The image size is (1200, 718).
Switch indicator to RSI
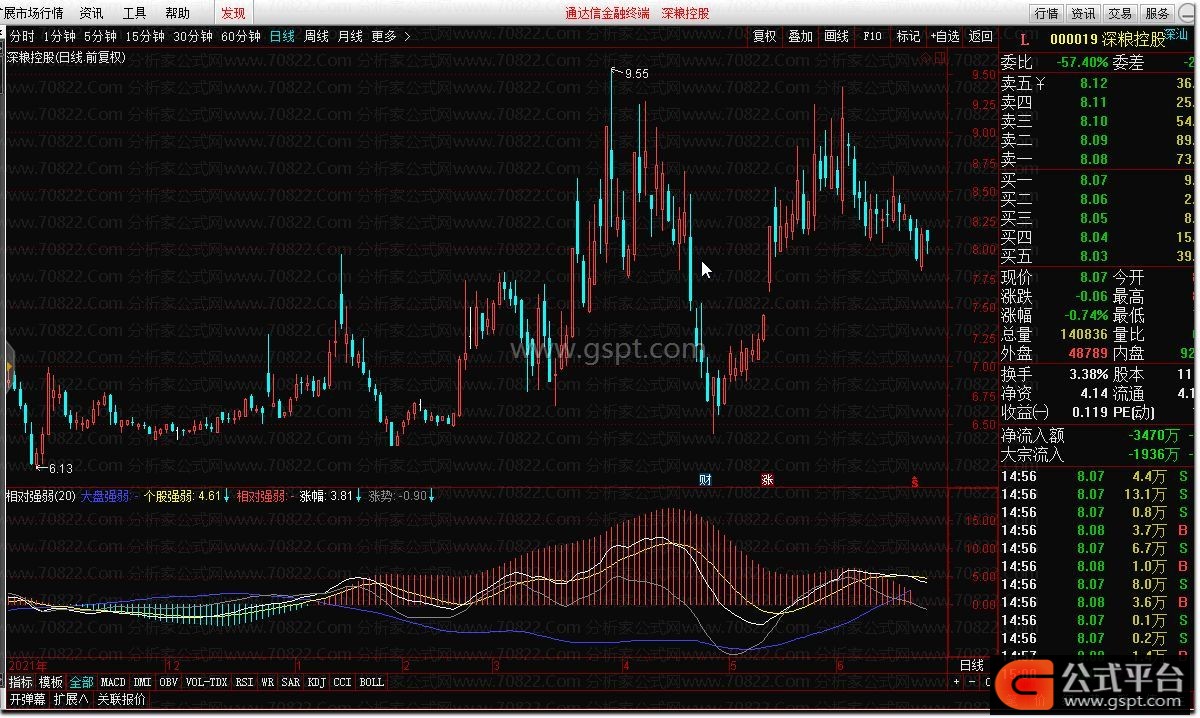point(244,682)
